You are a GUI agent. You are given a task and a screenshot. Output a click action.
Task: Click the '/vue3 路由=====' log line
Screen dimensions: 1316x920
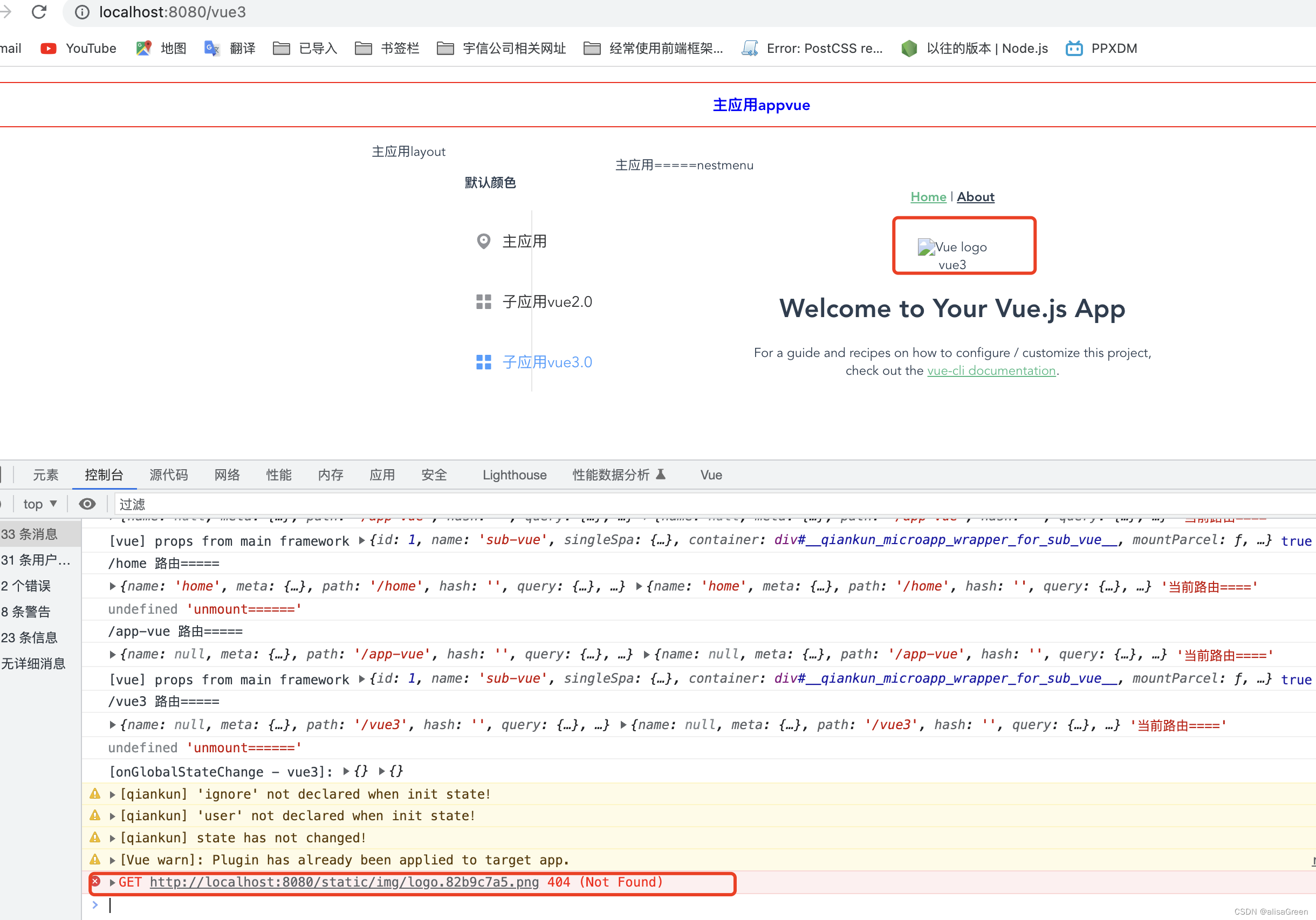tap(164, 702)
